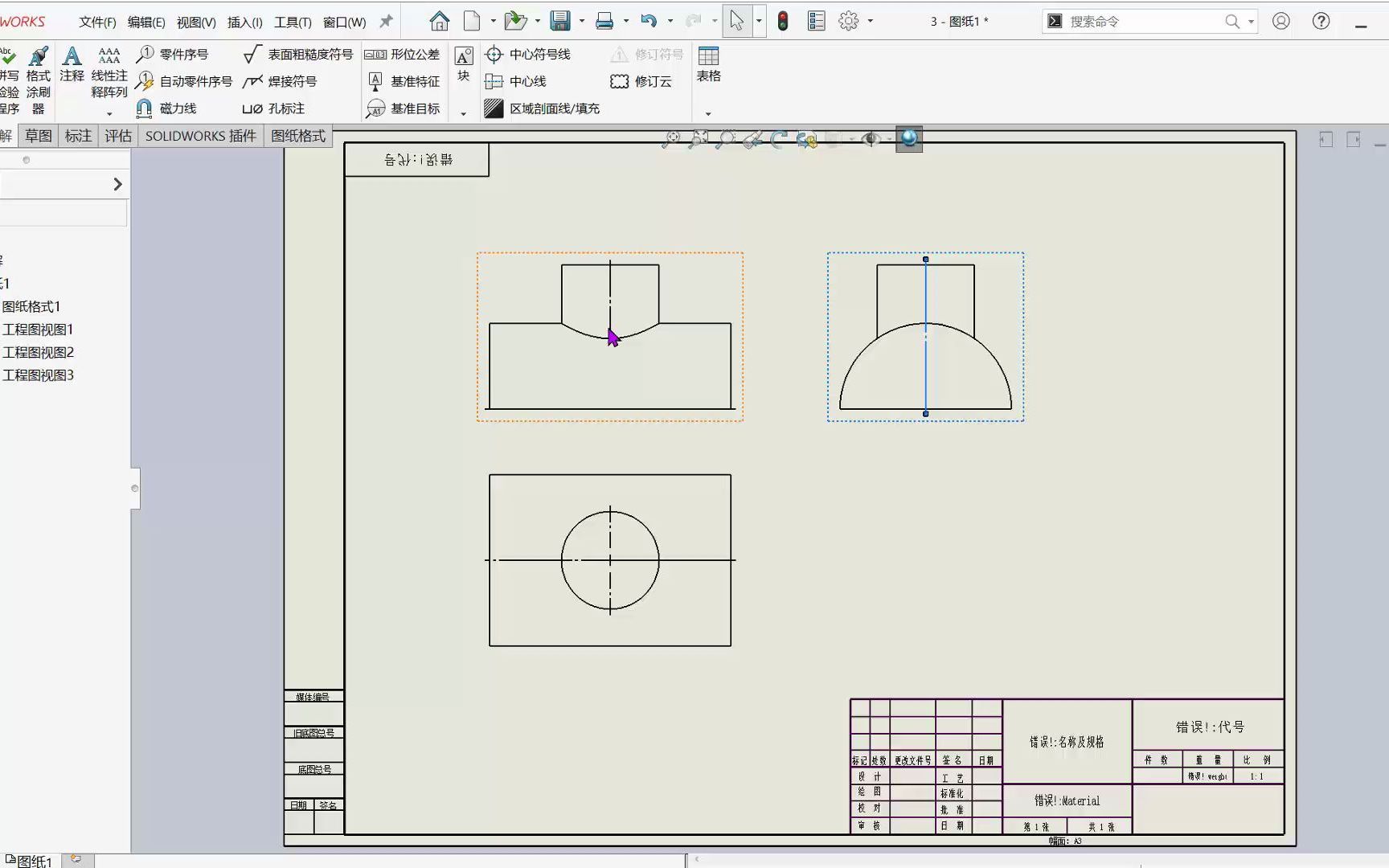The width and height of the screenshot is (1389, 868).
Task: Activate the Select arrow tool
Action: [736, 21]
